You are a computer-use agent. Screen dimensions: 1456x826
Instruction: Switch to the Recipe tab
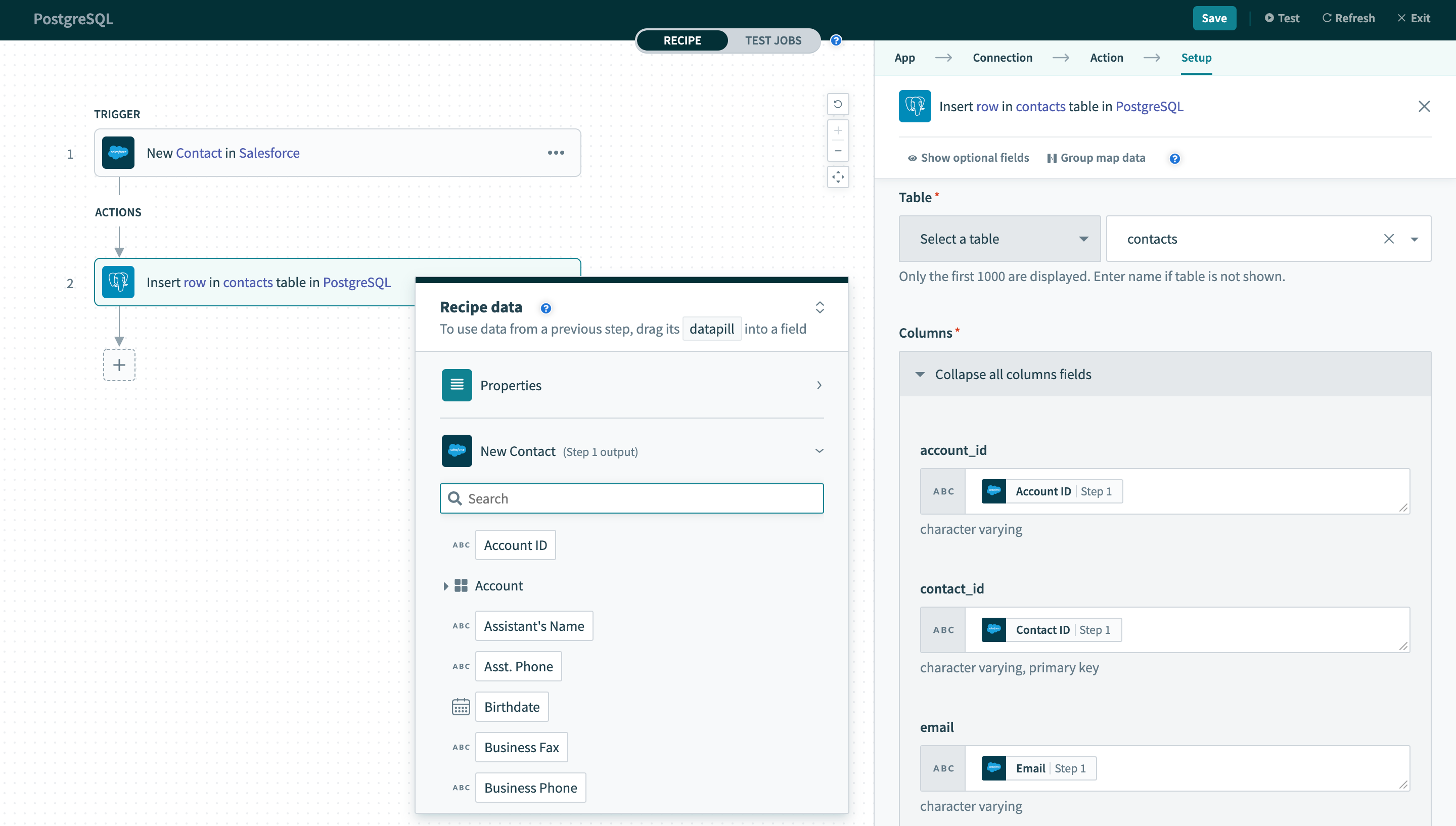(x=682, y=40)
